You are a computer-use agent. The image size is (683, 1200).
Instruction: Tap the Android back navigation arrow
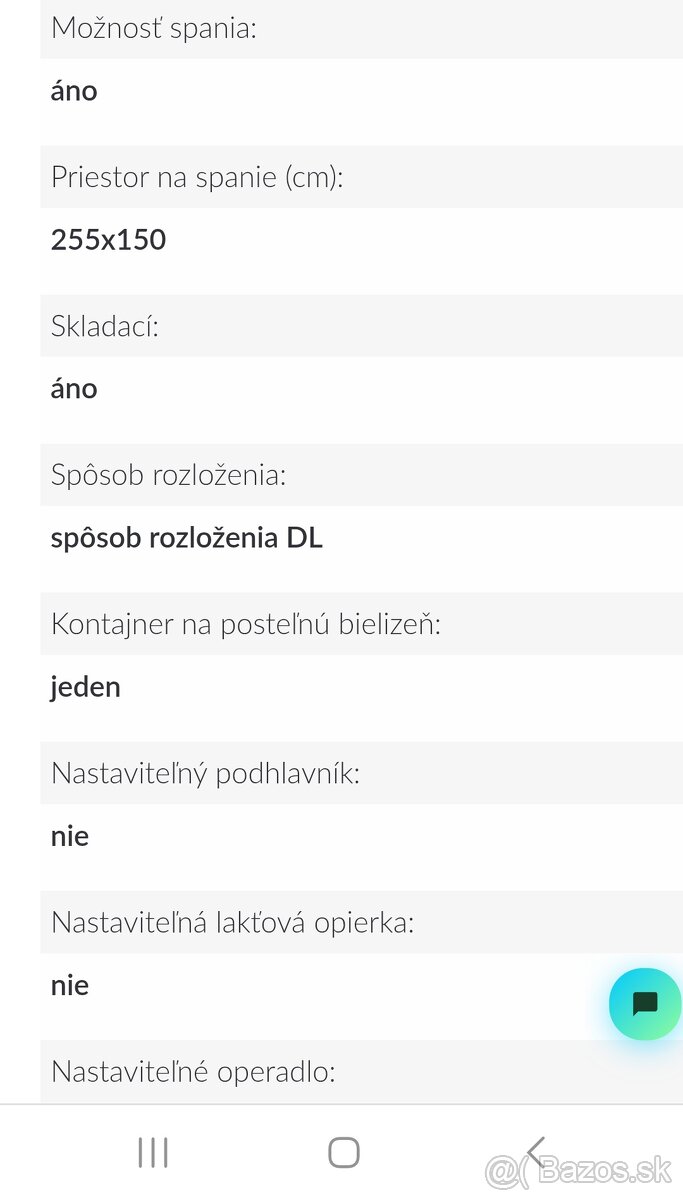coord(537,1153)
